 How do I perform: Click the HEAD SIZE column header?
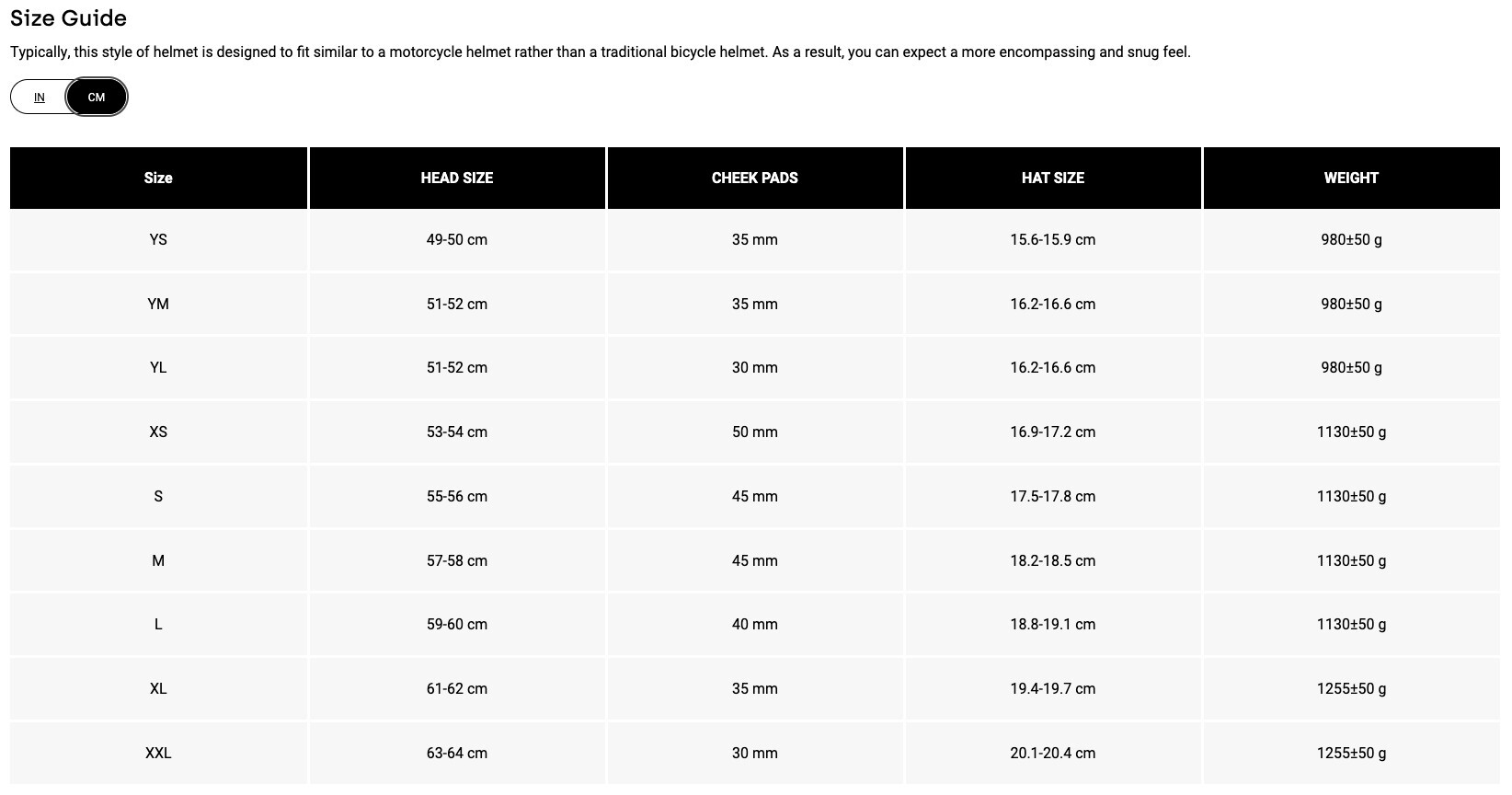(x=457, y=179)
